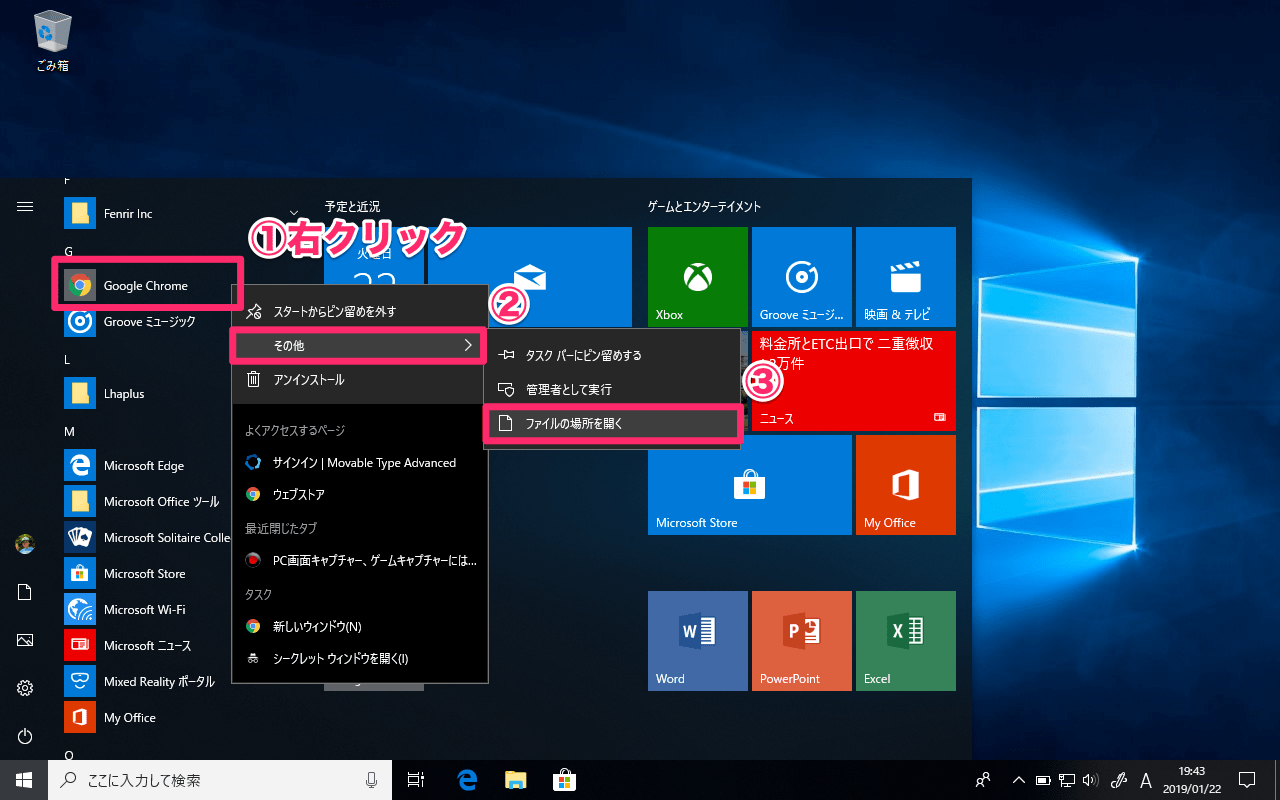Open Mixed Reality ポータル
The height and width of the screenshot is (800, 1280).
point(146,682)
